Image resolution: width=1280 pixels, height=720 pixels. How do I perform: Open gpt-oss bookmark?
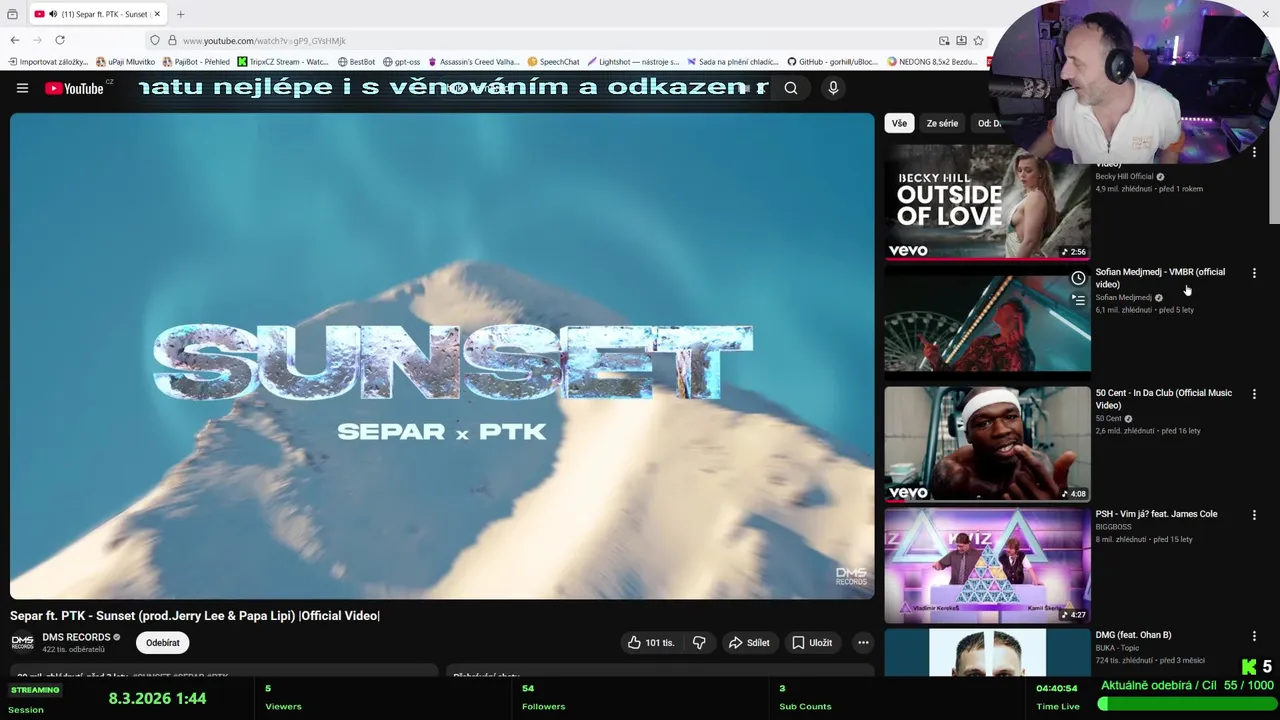pyautogui.click(x=402, y=62)
